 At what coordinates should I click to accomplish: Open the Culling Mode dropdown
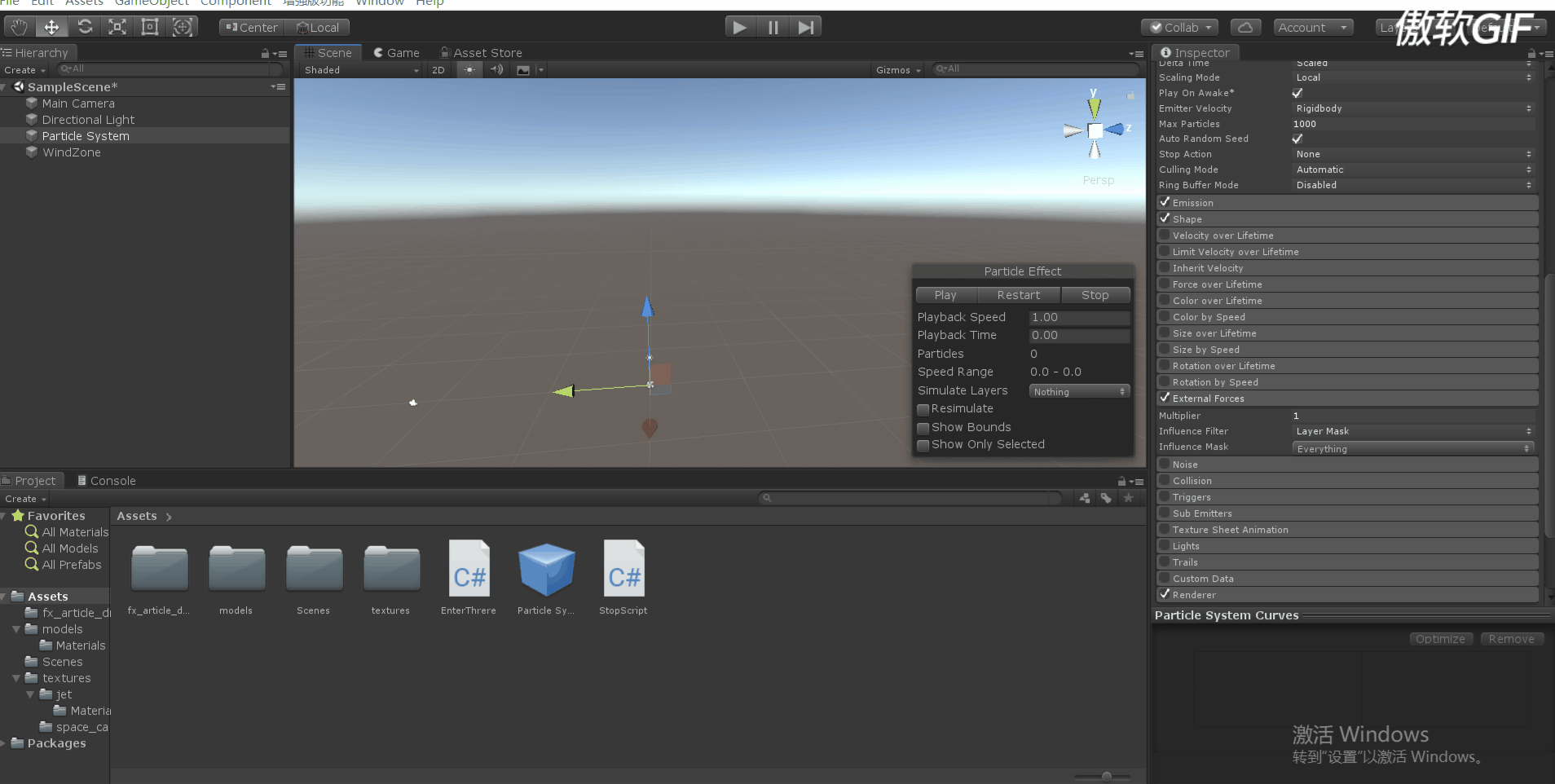coord(1414,170)
